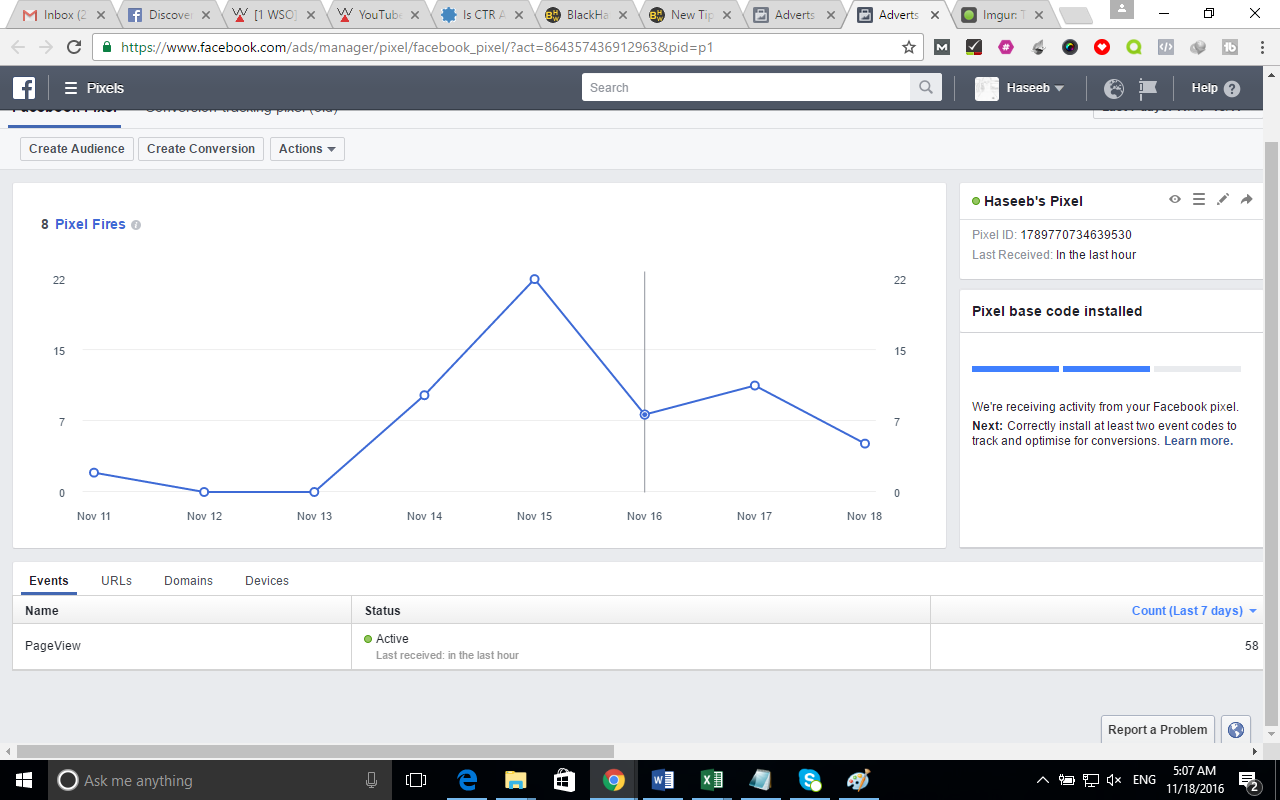Open Skype from the taskbar

pos(810,780)
